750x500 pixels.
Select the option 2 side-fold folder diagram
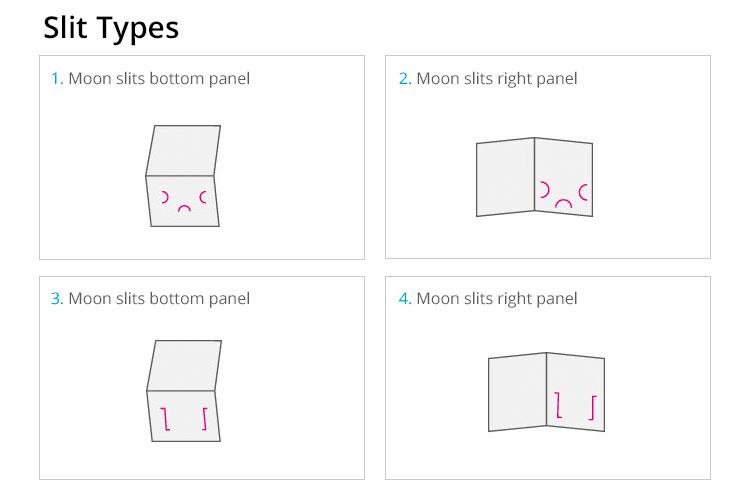534,177
